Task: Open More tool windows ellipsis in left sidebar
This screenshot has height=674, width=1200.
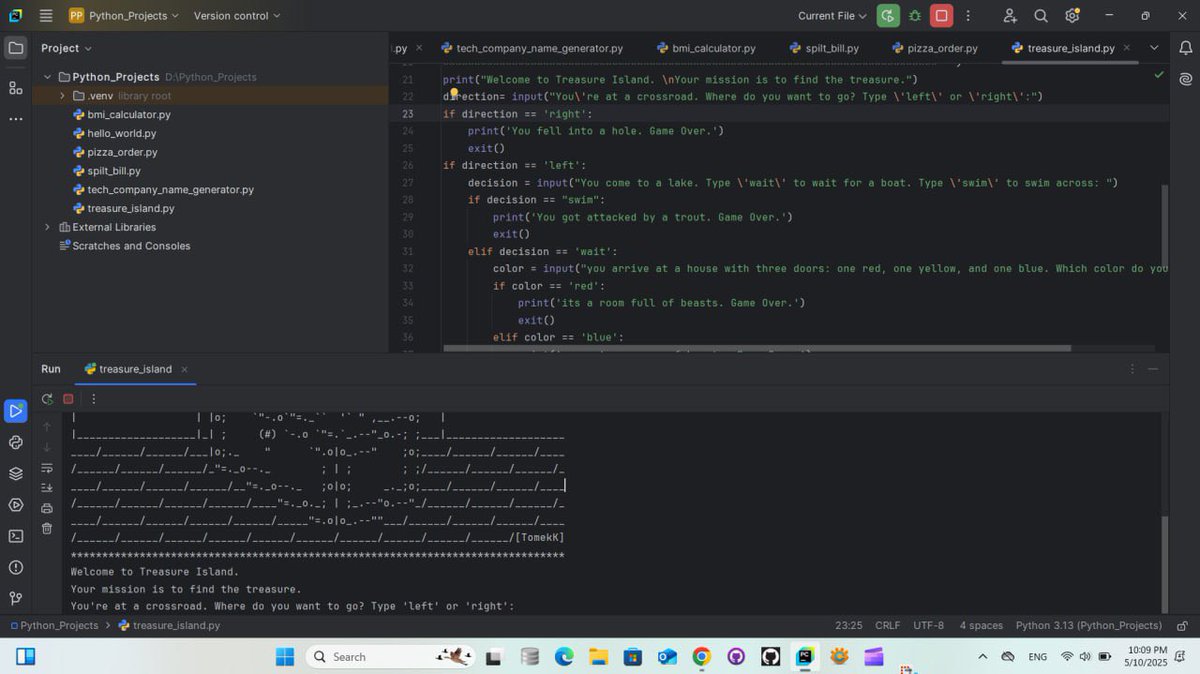Action: 15,119
